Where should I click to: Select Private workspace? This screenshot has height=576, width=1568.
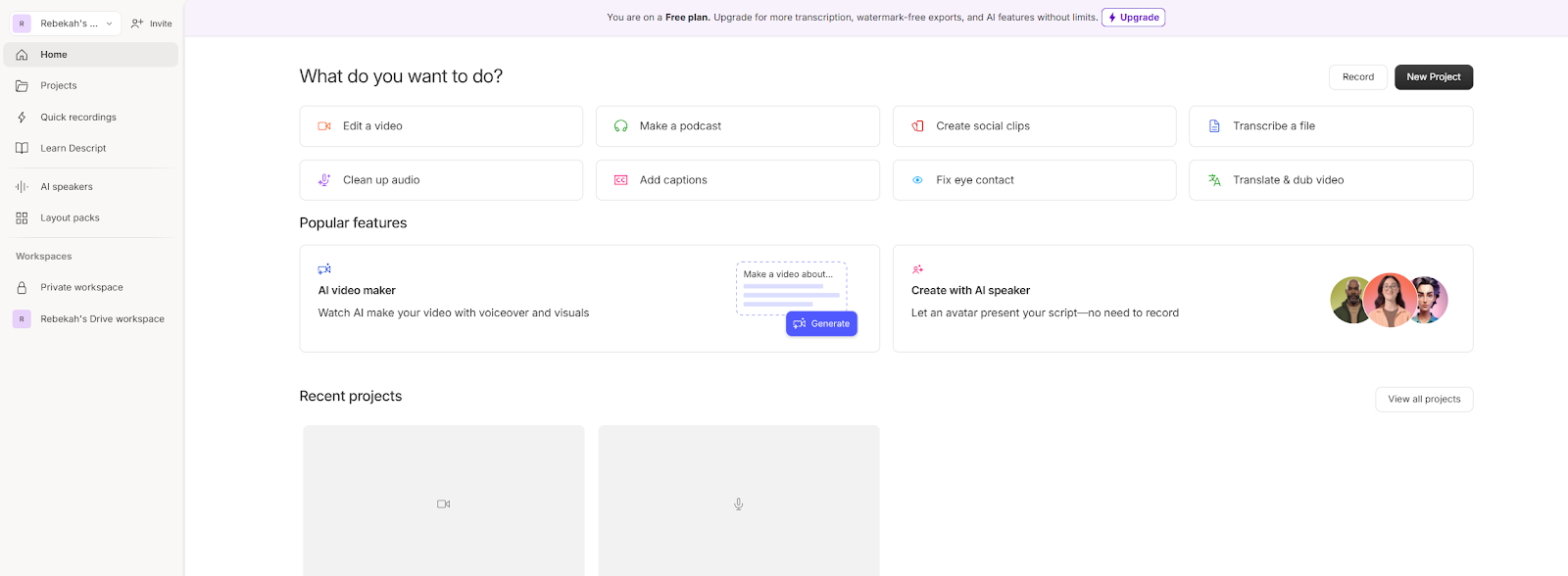tap(91, 288)
